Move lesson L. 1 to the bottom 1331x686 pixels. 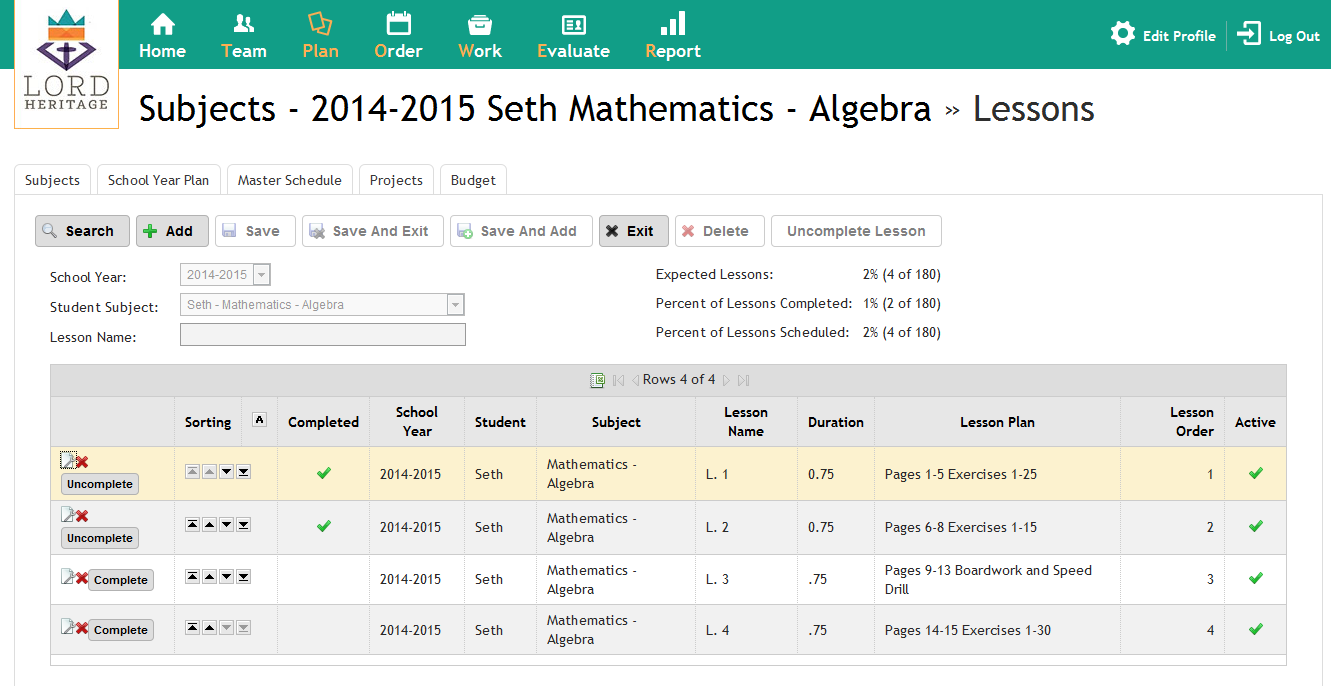[x=243, y=471]
